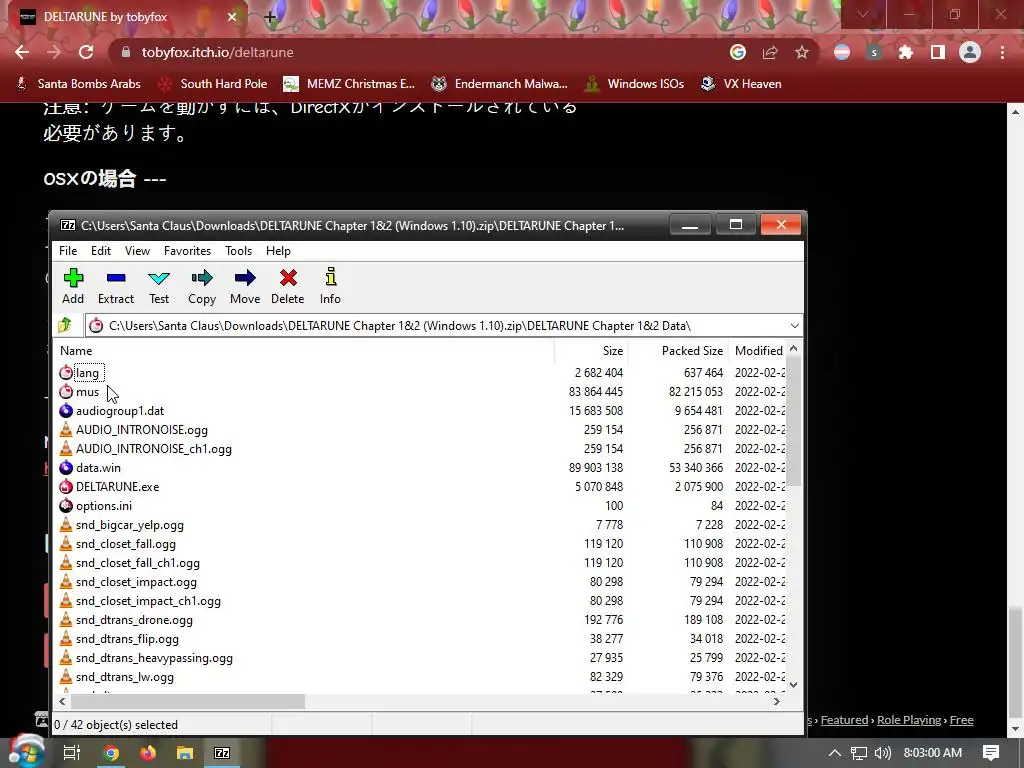Click the red Delete icon
The height and width of the screenshot is (768, 1024).
(x=288, y=278)
